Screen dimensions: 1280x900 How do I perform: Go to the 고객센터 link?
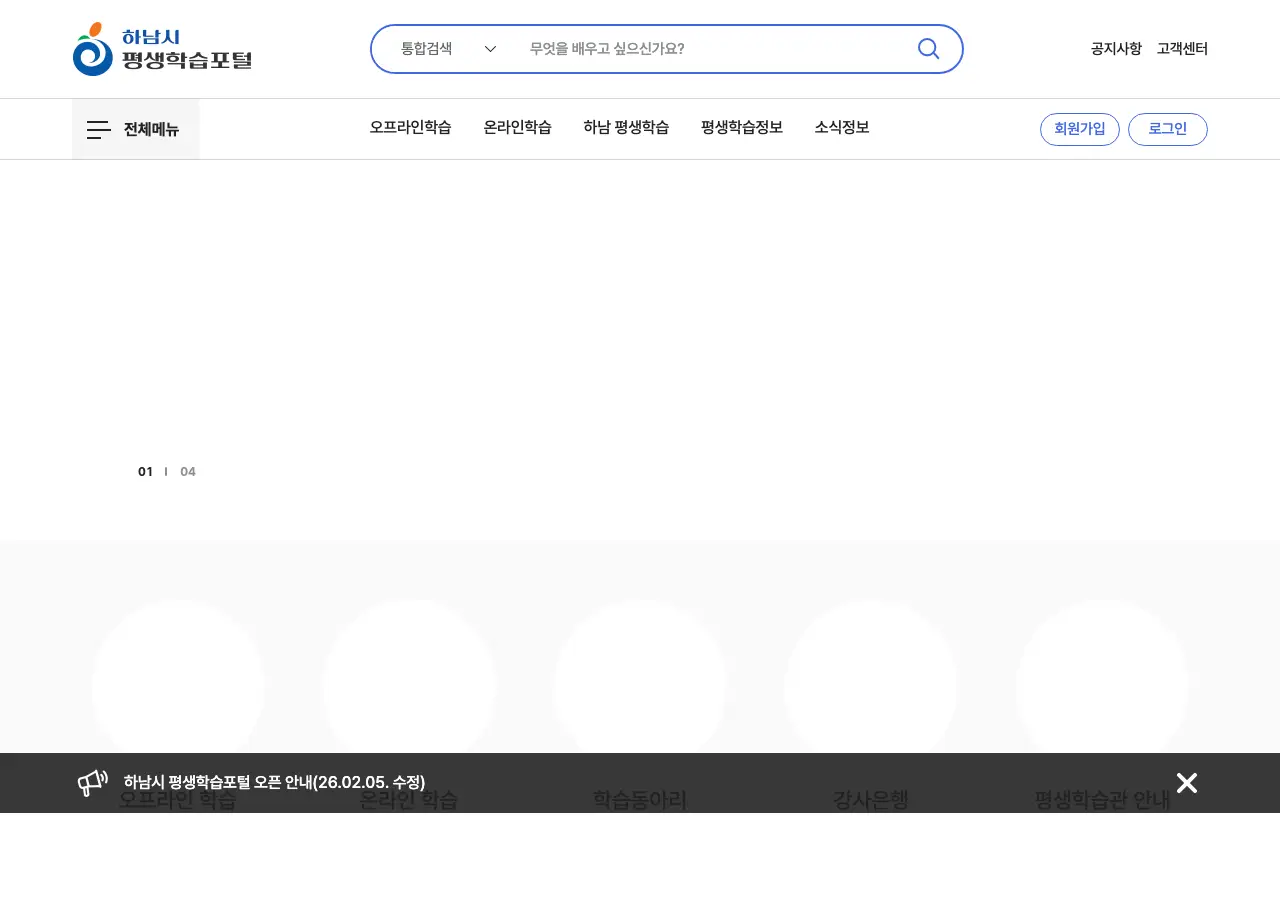(x=1182, y=49)
